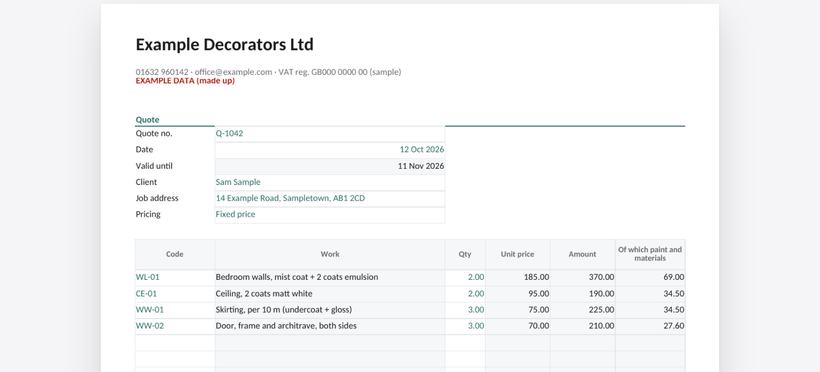Image resolution: width=820 pixels, height=372 pixels.
Task: Select unit price 75.00
Action: click(x=518, y=310)
